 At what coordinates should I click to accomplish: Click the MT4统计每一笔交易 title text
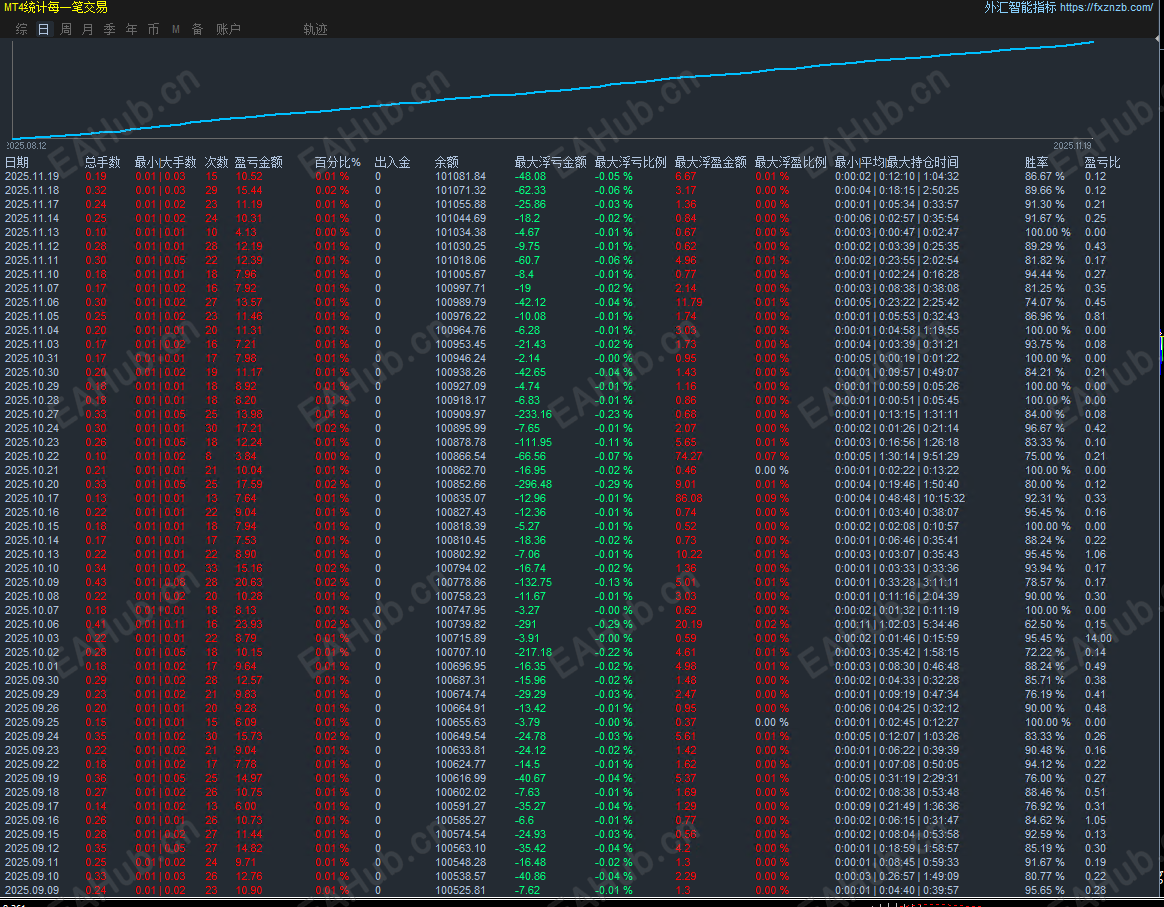click(x=56, y=7)
